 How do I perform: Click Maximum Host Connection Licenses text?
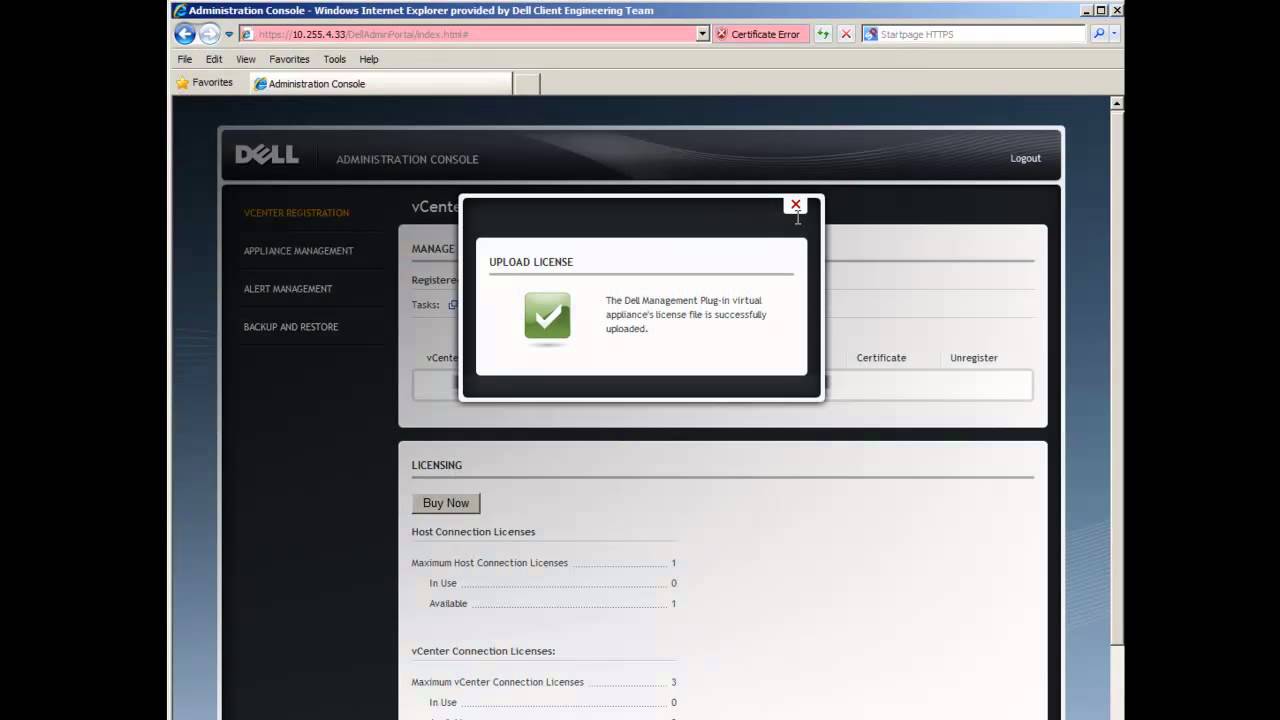click(490, 563)
